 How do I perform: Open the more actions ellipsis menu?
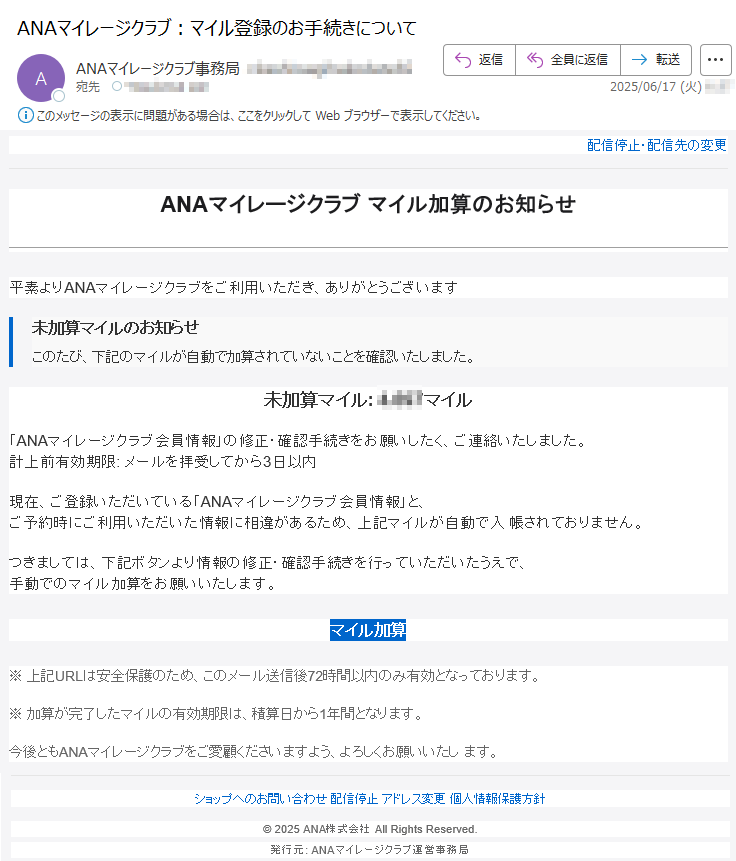coord(715,60)
